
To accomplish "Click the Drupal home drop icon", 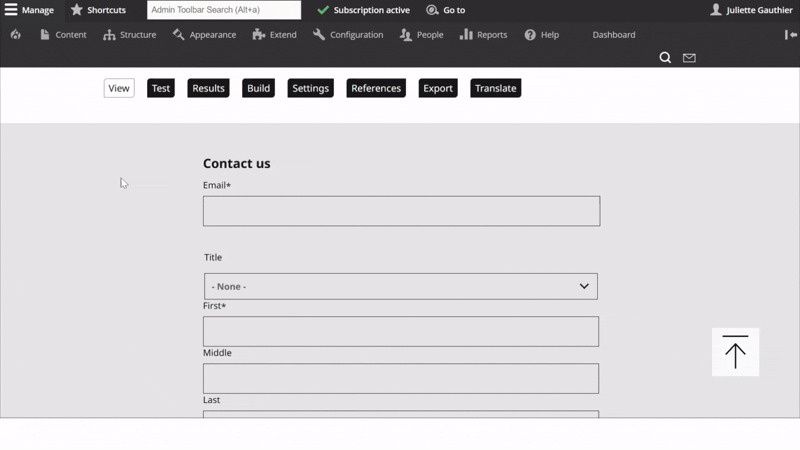I will (16, 34).
